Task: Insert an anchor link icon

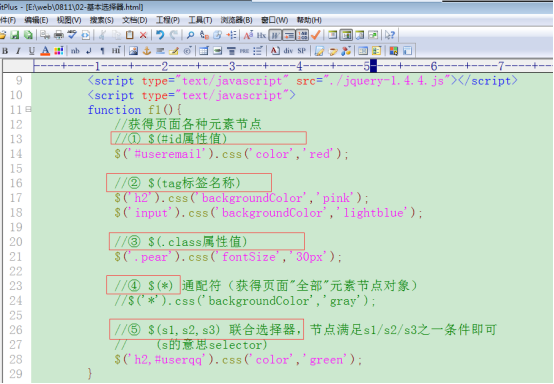Action: pyautogui.click(x=147, y=51)
